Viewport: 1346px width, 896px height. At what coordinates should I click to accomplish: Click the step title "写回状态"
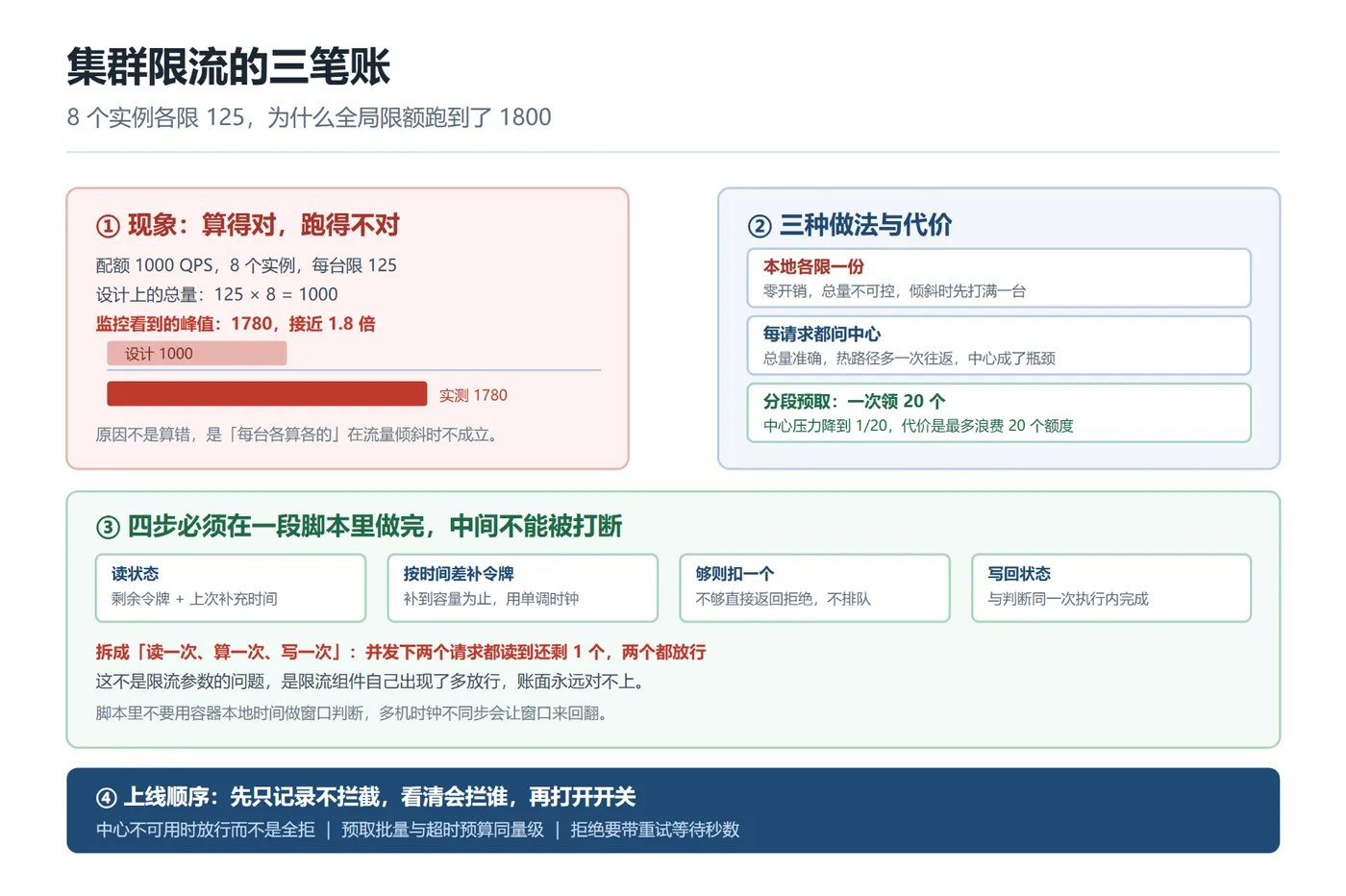pyautogui.click(x=1019, y=574)
